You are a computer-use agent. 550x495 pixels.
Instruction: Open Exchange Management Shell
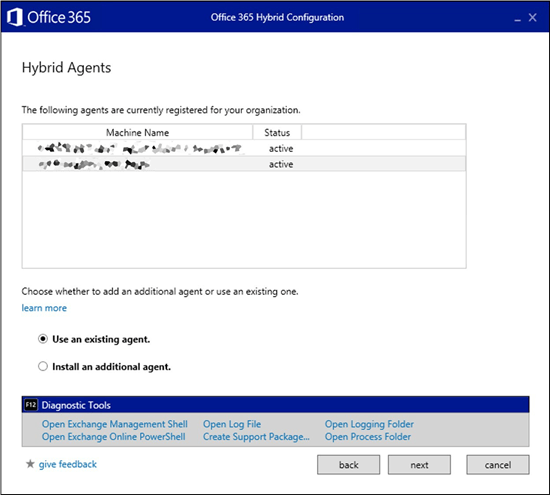pos(115,424)
